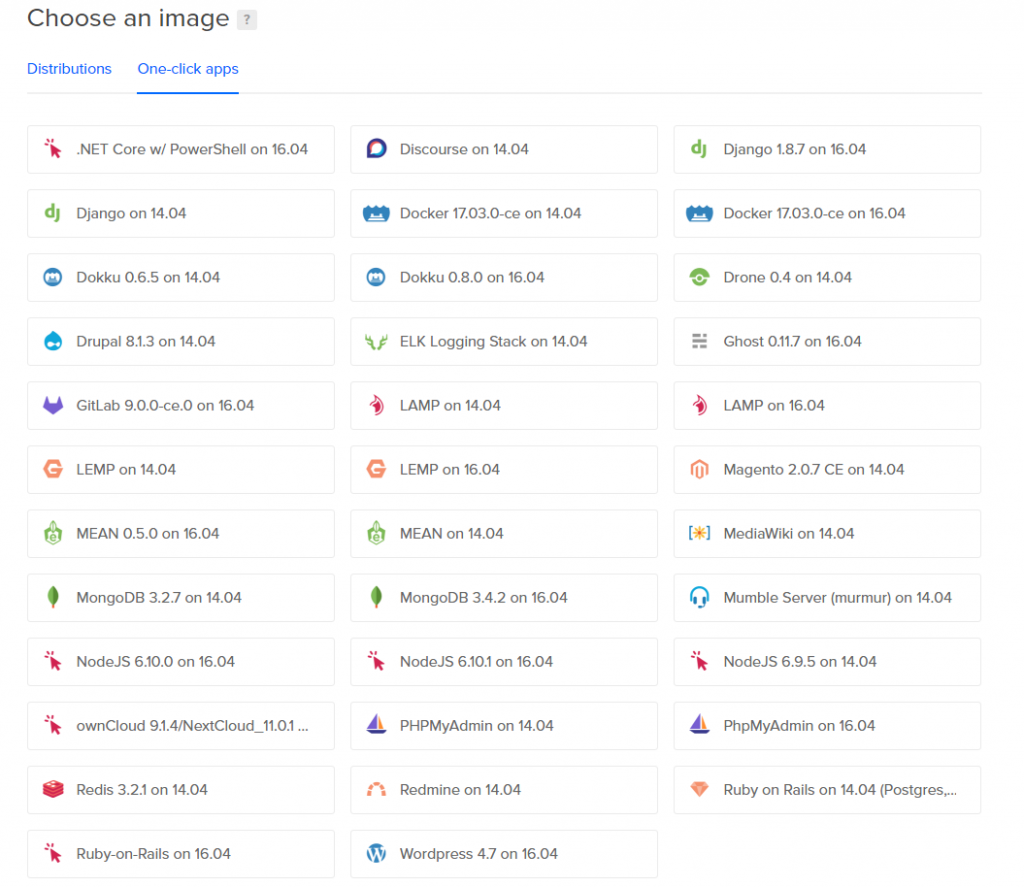Select MongoDB 3.4.2 on 16.04
1024x887 pixels.
pos(504,598)
